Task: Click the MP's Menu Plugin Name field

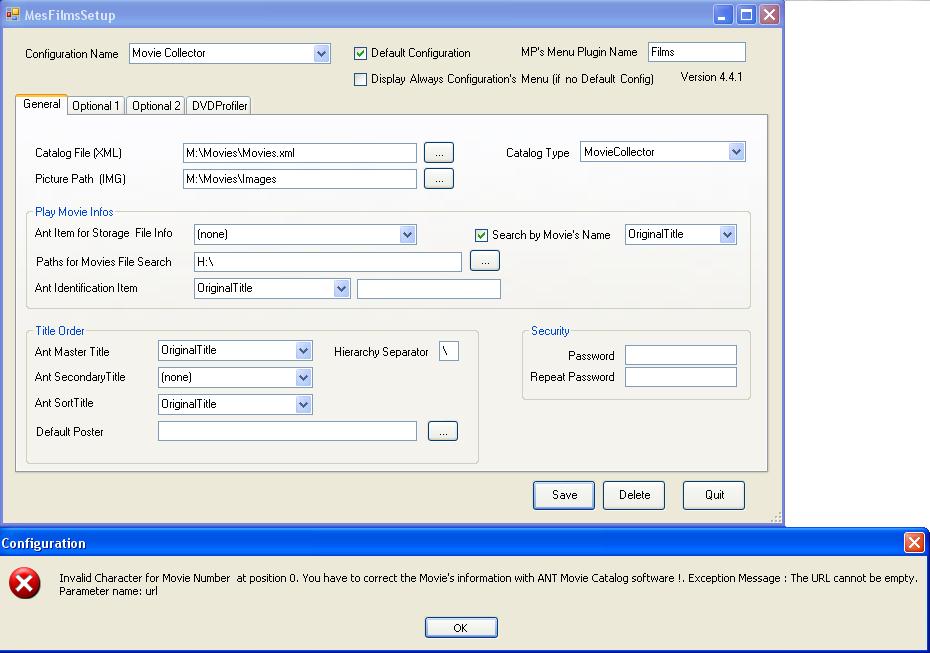Action: click(696, 52)
